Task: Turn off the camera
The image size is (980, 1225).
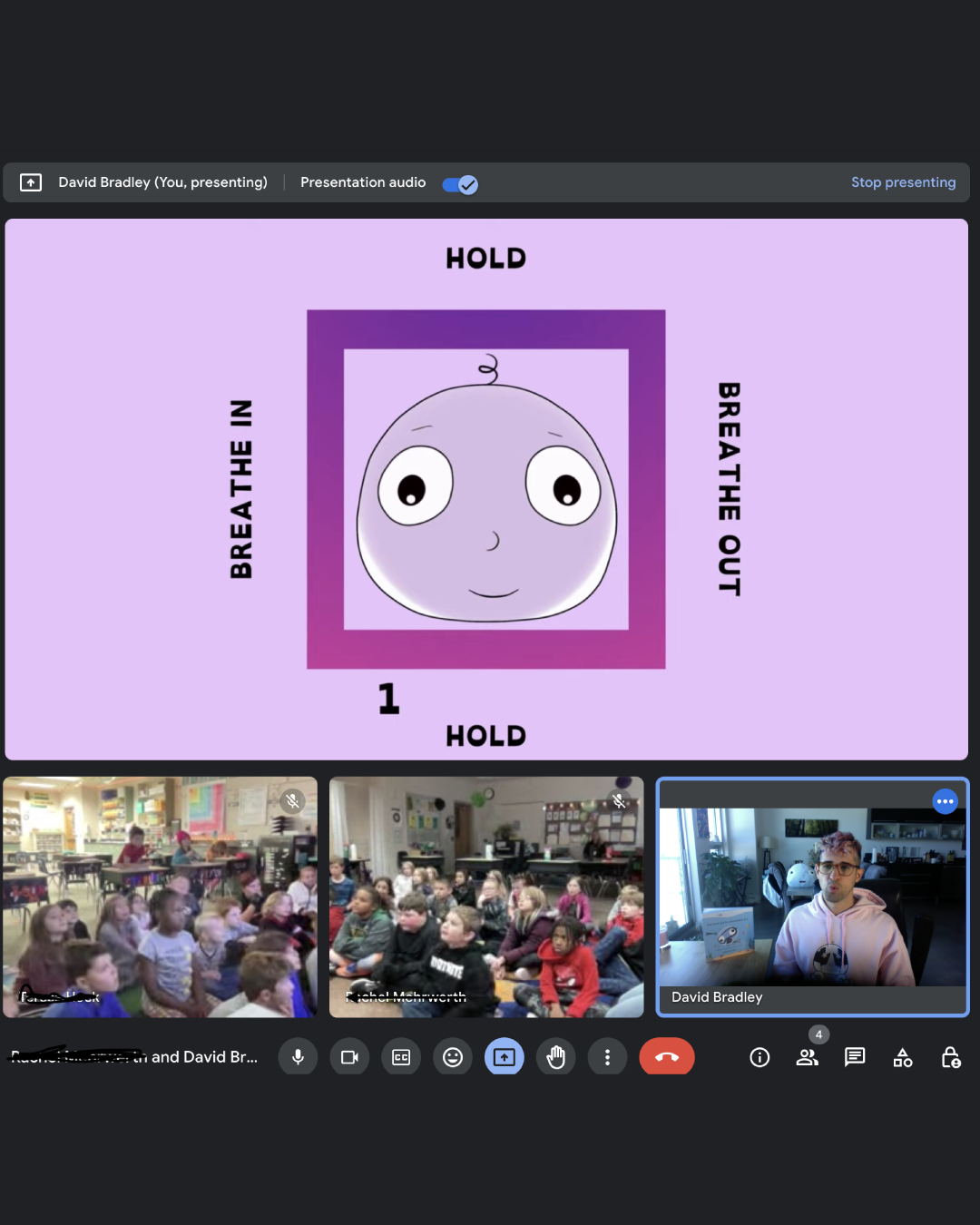Action: [x=349, y=1057]
